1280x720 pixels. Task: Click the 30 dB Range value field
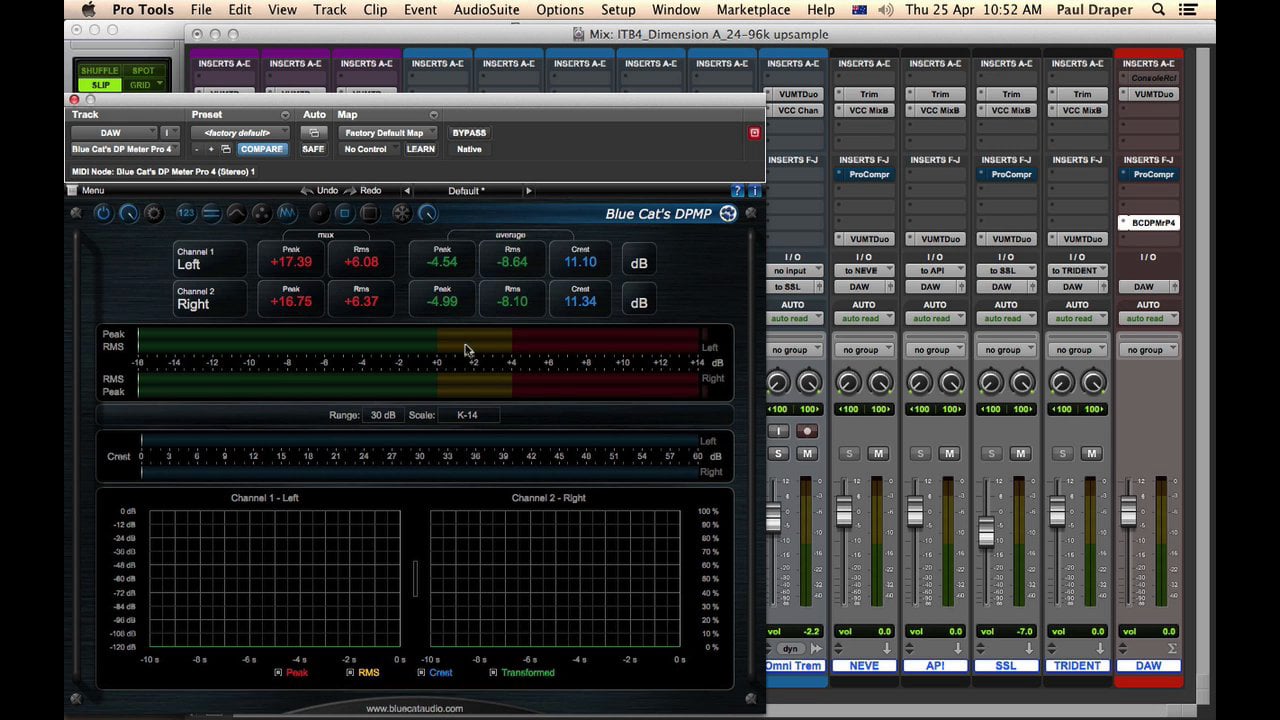383,415
